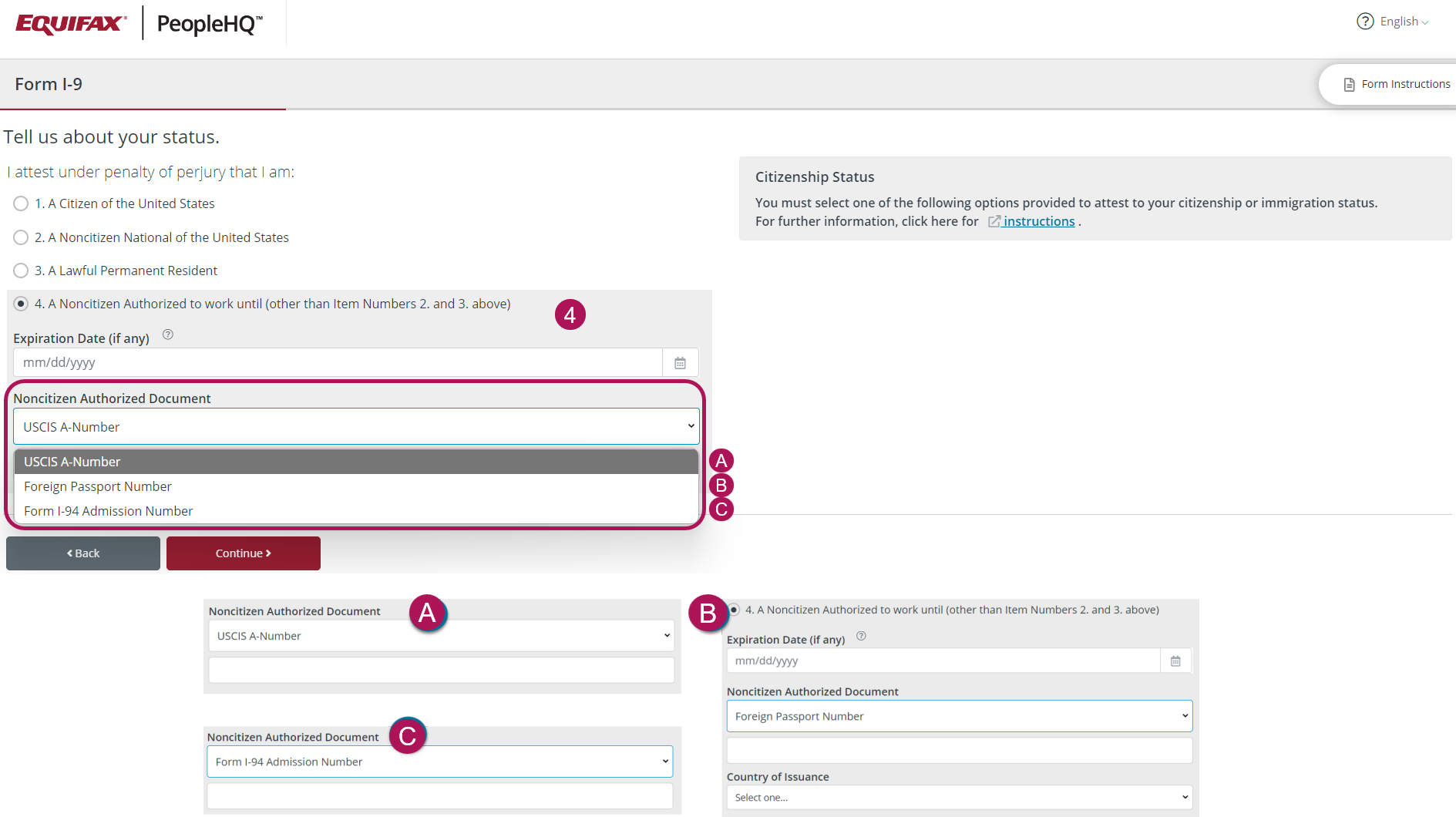Select the Noncitizen National status option

tap(20, 237)
